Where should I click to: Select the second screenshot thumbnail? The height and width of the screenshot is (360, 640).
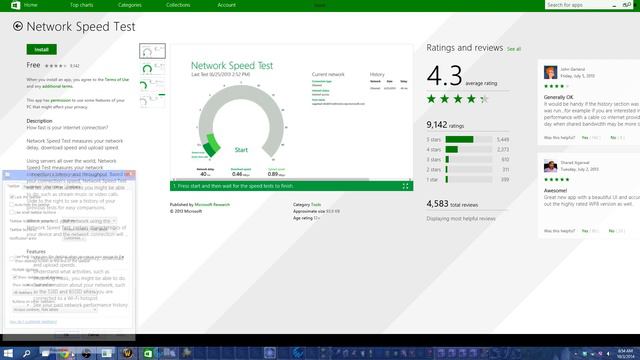(152, 68)
